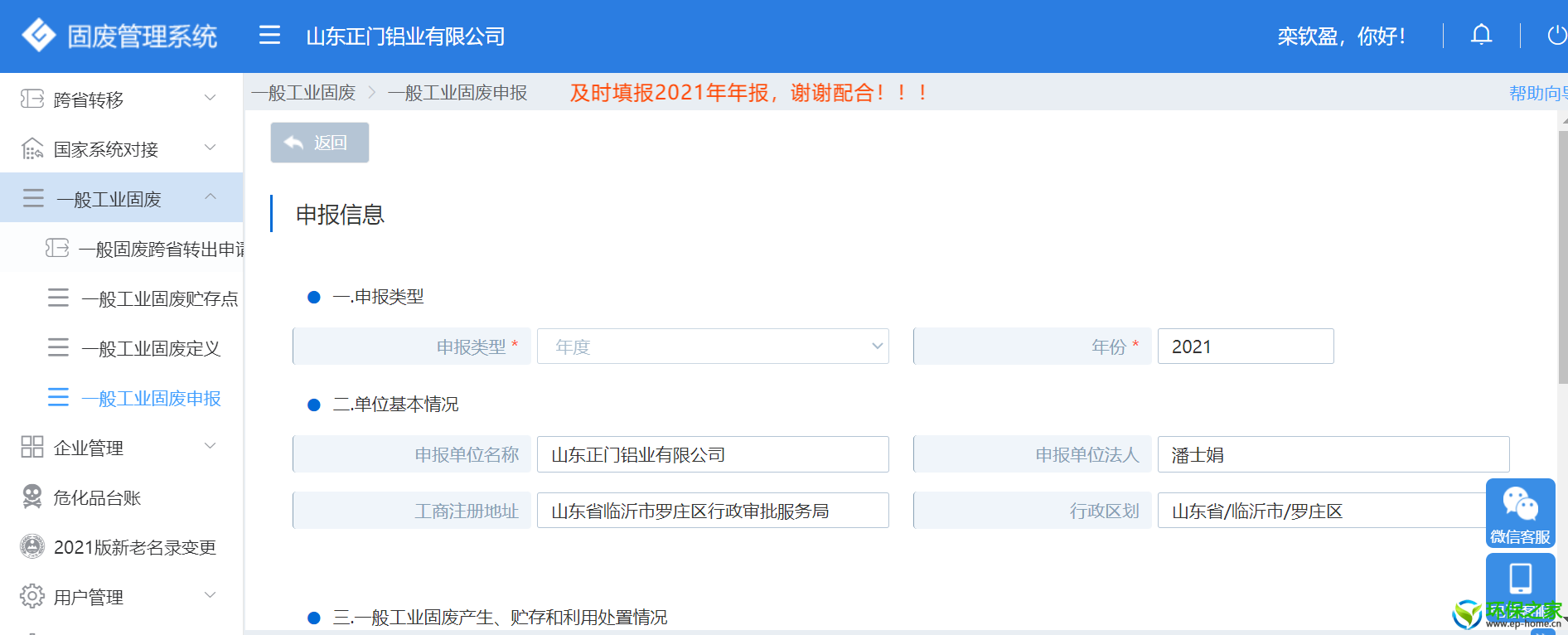
Task: Click the 行政区划 field 山东省/临沂市/罗庄区
Action: pos(1333,511)
